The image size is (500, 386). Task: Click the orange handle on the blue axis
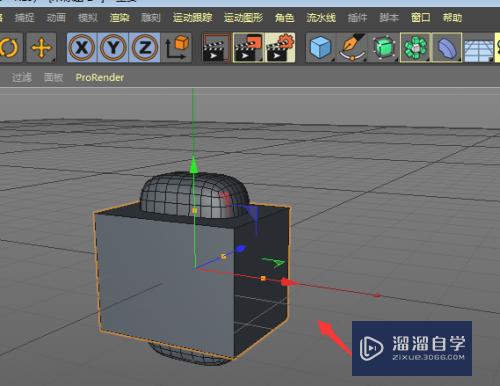(223, 256)
